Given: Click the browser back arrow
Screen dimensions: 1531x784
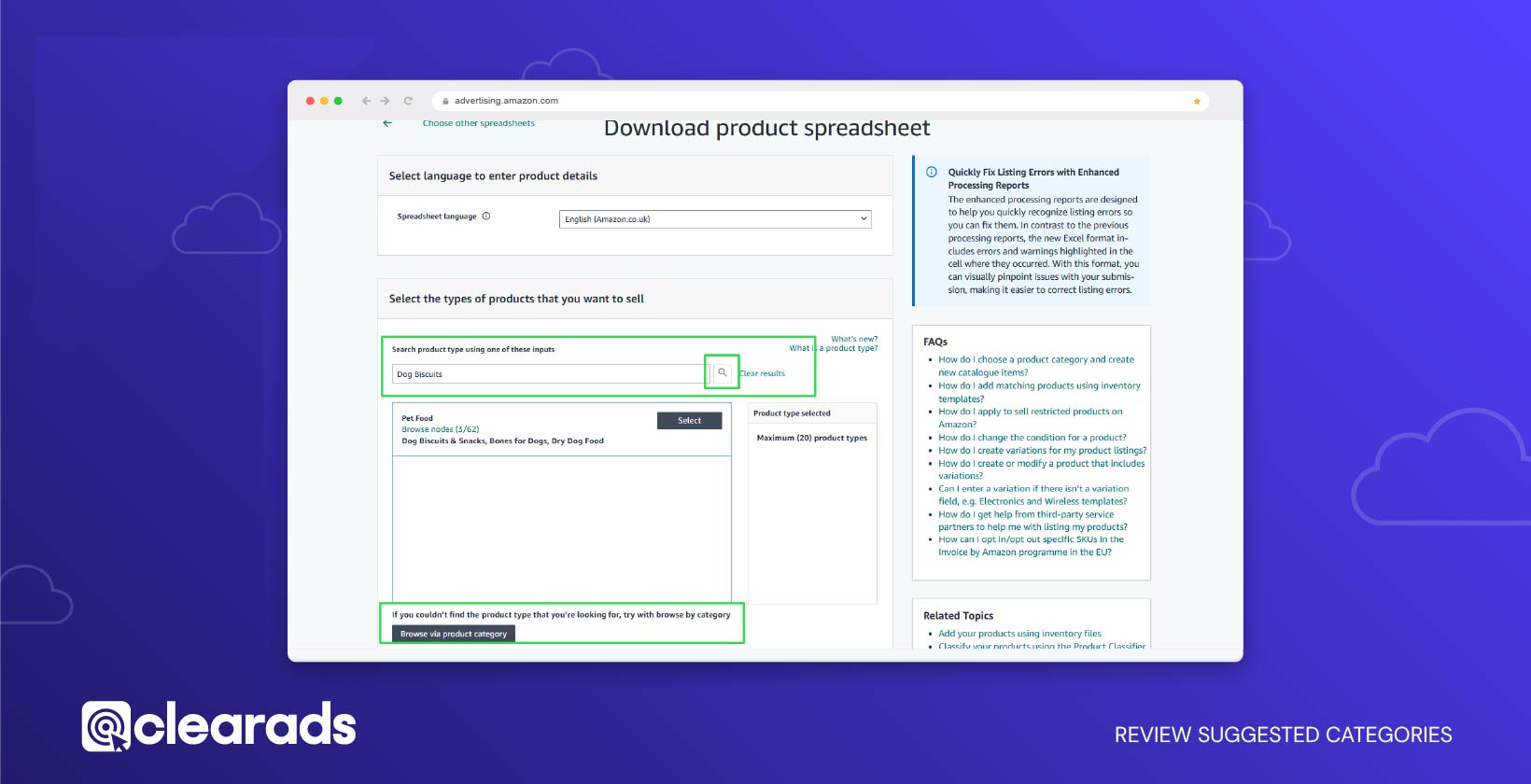Looking at the screenshot, I should [x=366, y=101].
